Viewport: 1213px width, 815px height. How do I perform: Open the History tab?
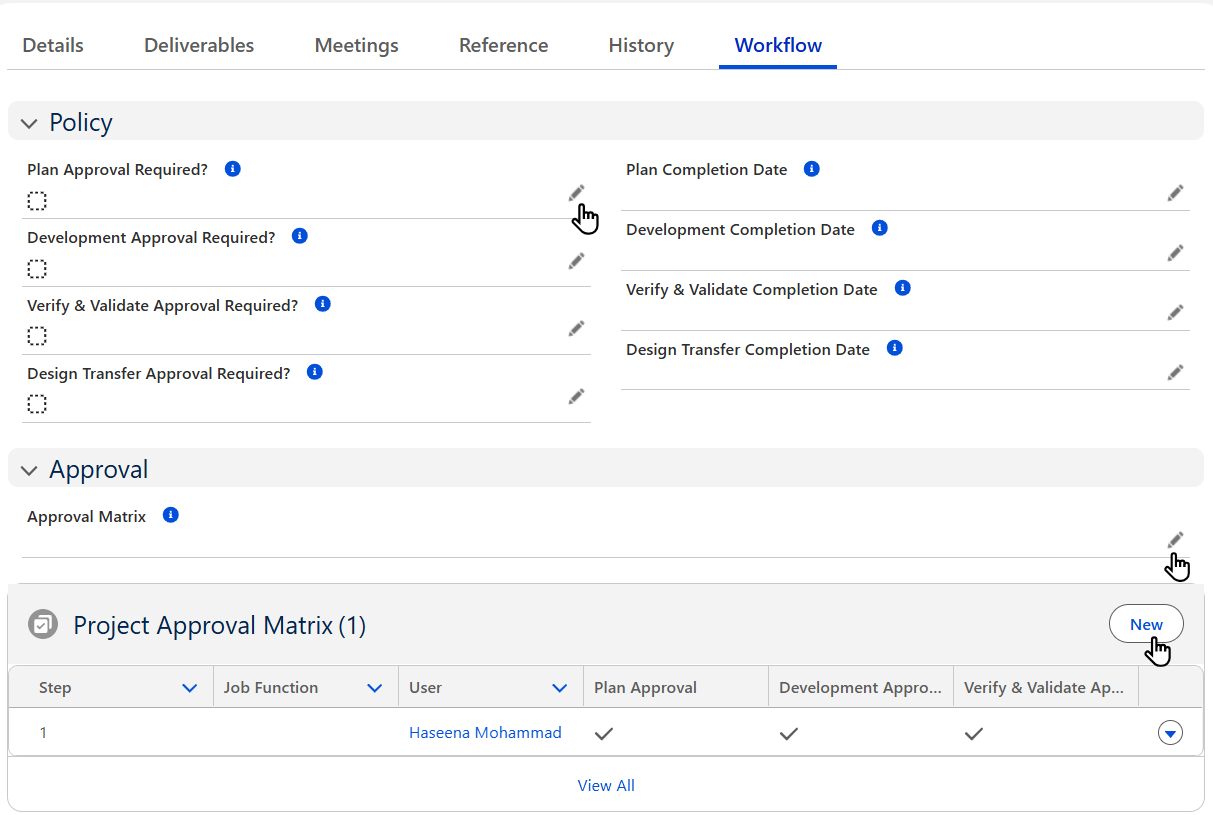640,45
